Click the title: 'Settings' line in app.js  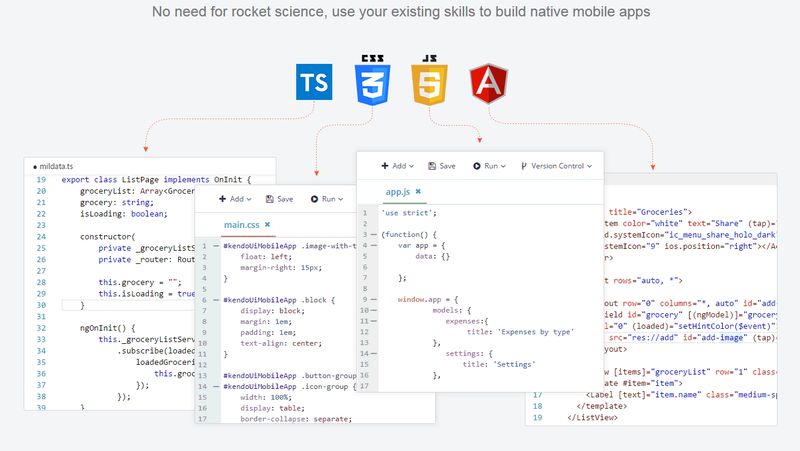tap(499, 364)
